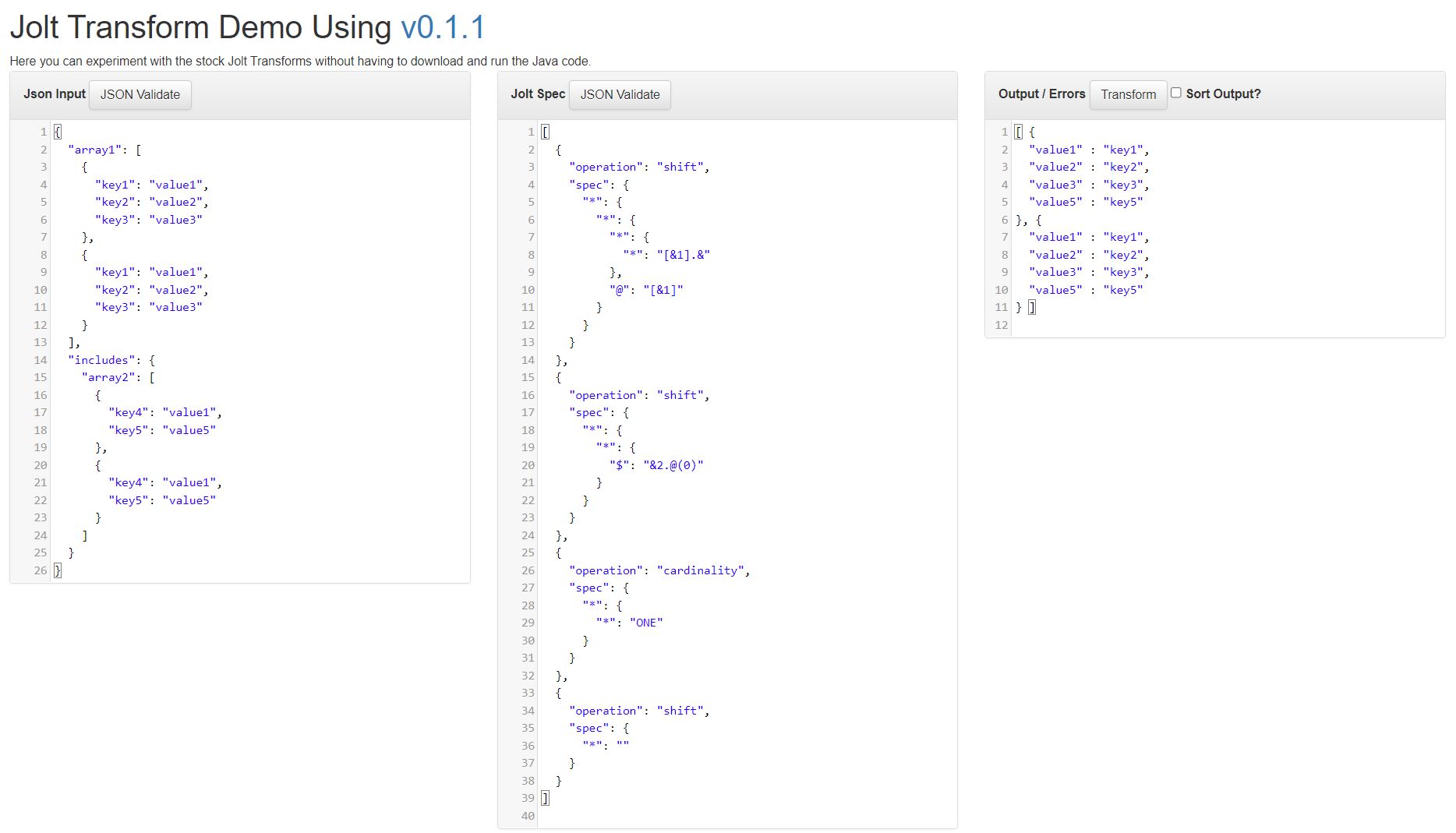
Task: Click JSON Validate in the Json Input panel
Action: tap(140, 94)
